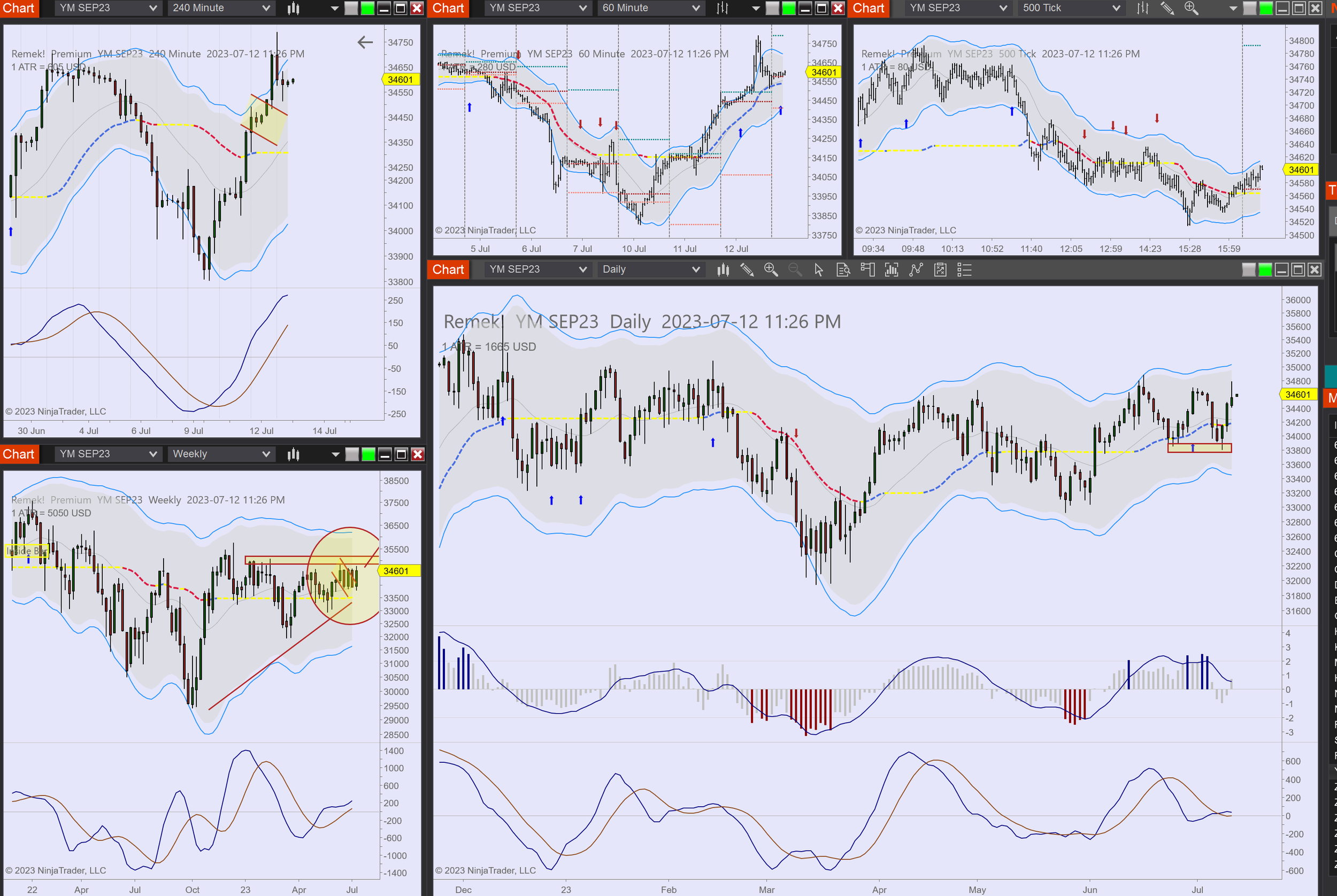The width and height of the screenshot is (1337, 896).
Task: Open properties list icon in Daily chart
Action: point(964,270)
